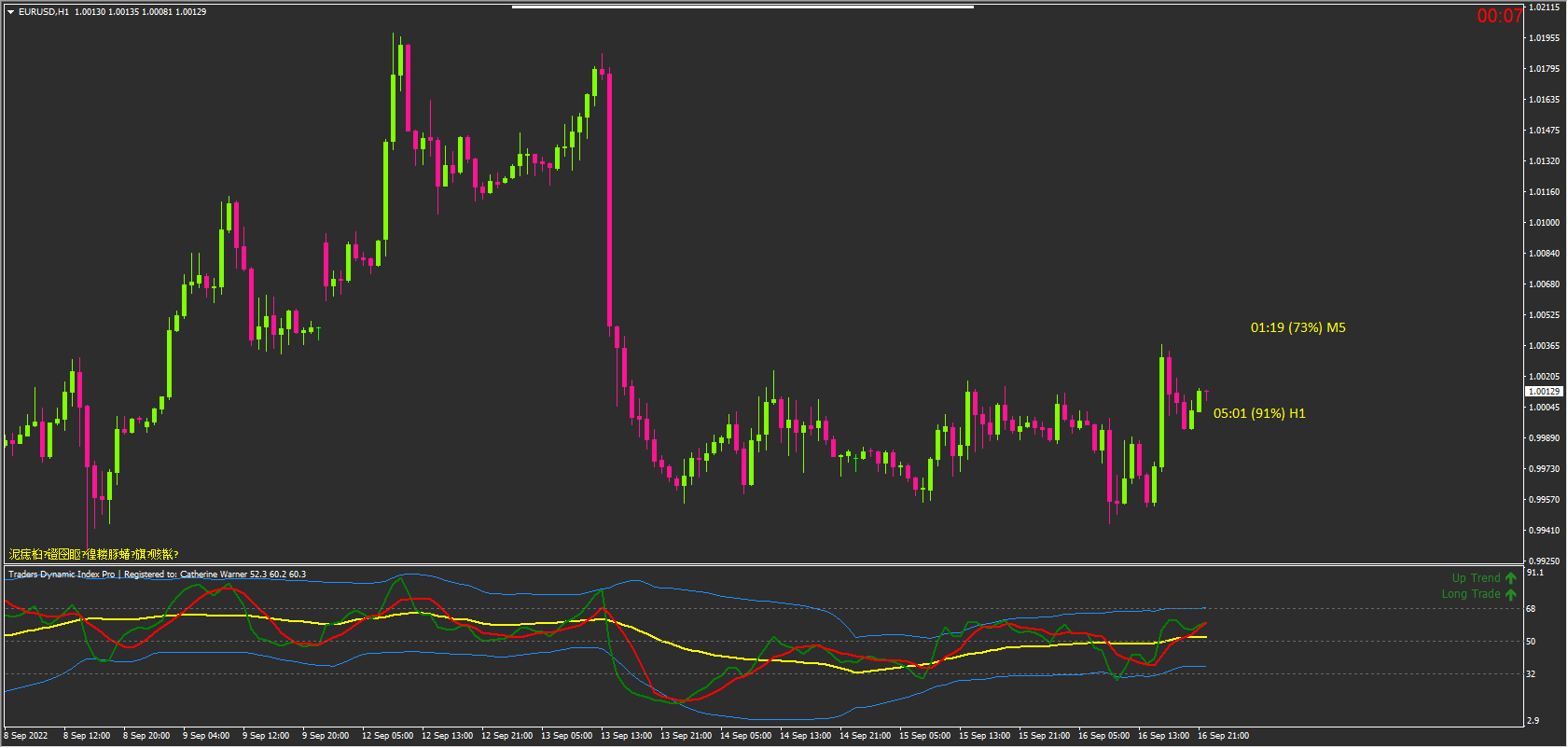Click the indicator level 32 scale label
The width and height of the screenshot is (1568, 748).
pos(1531,674)
